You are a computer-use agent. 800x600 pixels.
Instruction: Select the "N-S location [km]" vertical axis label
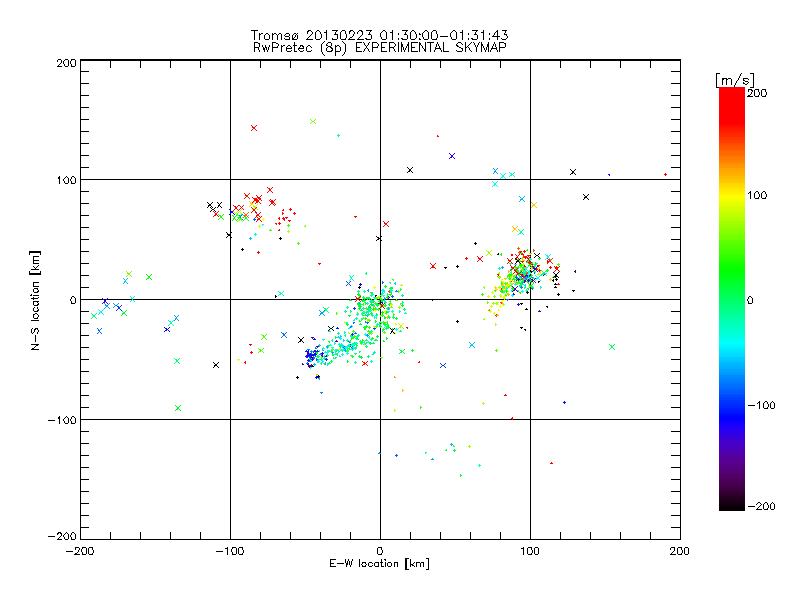(x=35, y=300)
